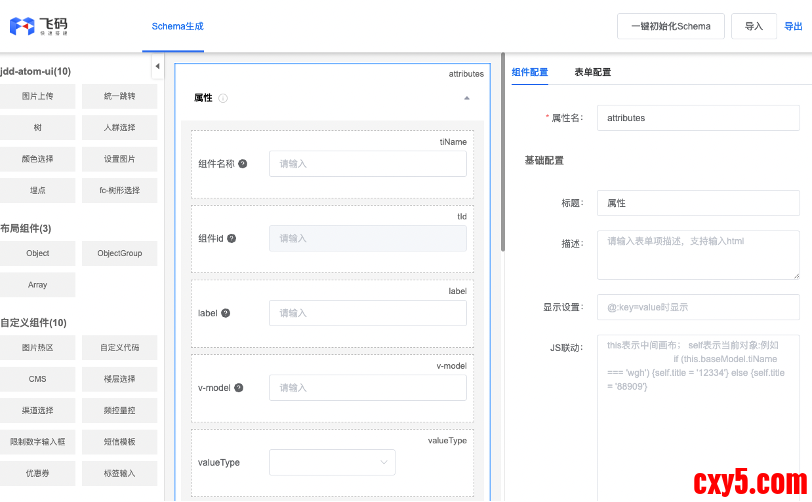Collapse the 属性 section with the triangle

(466, 98)
